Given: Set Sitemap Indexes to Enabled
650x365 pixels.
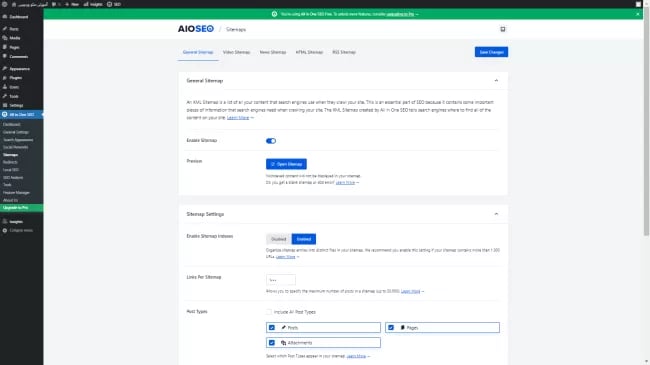Looking at the screenshot, I should tap(304, 239).
